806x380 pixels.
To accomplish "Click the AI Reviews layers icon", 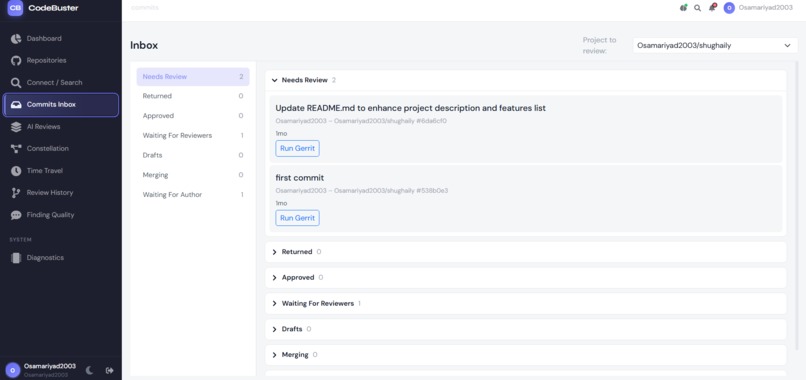I will [x=16, y=127].
